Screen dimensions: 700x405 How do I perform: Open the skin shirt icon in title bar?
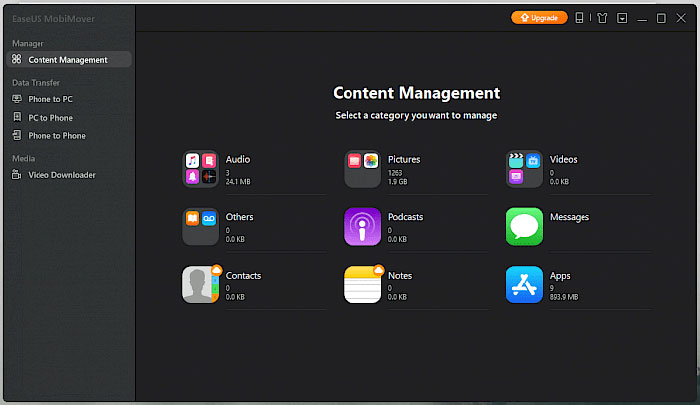point(602,18)
